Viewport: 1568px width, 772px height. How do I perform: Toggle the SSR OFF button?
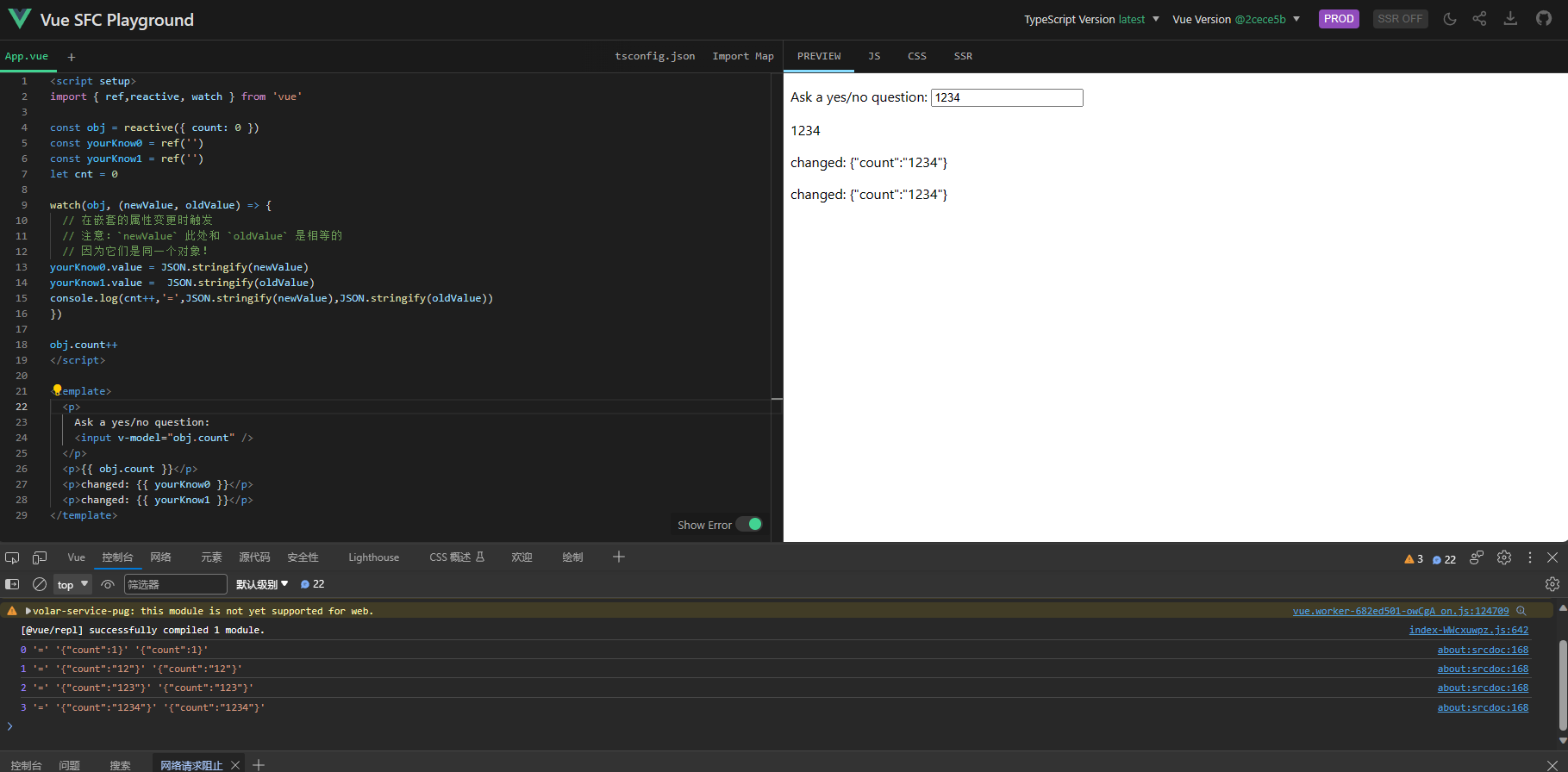[x=1400, y=19]
